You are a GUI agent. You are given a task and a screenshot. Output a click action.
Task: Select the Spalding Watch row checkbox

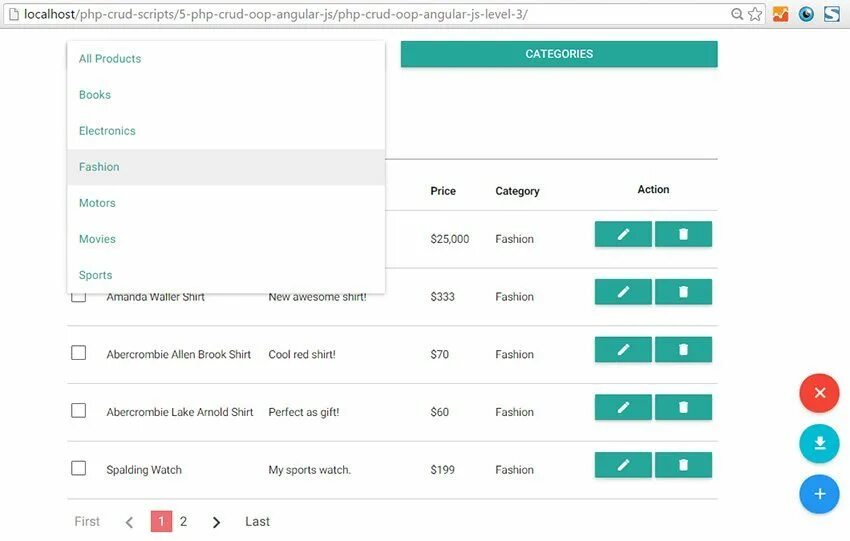pyautogui.click(x=79, y=468)
